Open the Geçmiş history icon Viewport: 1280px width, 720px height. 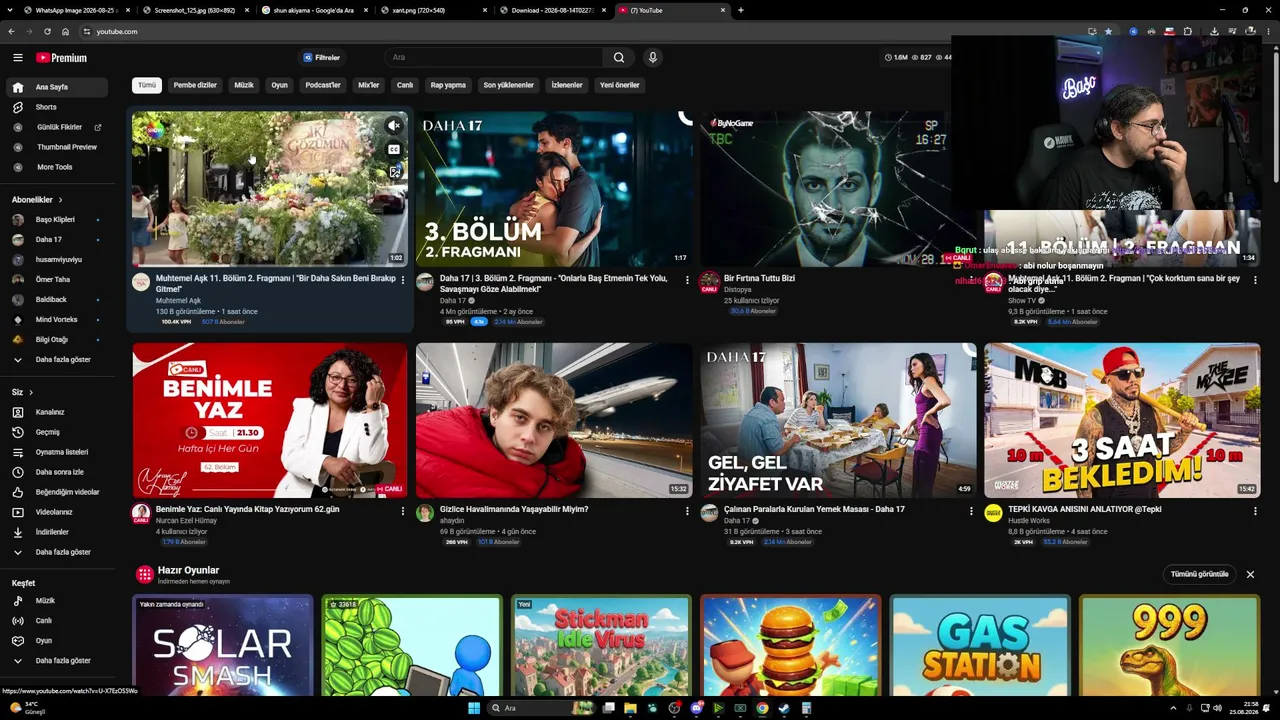tap(17, 432)
